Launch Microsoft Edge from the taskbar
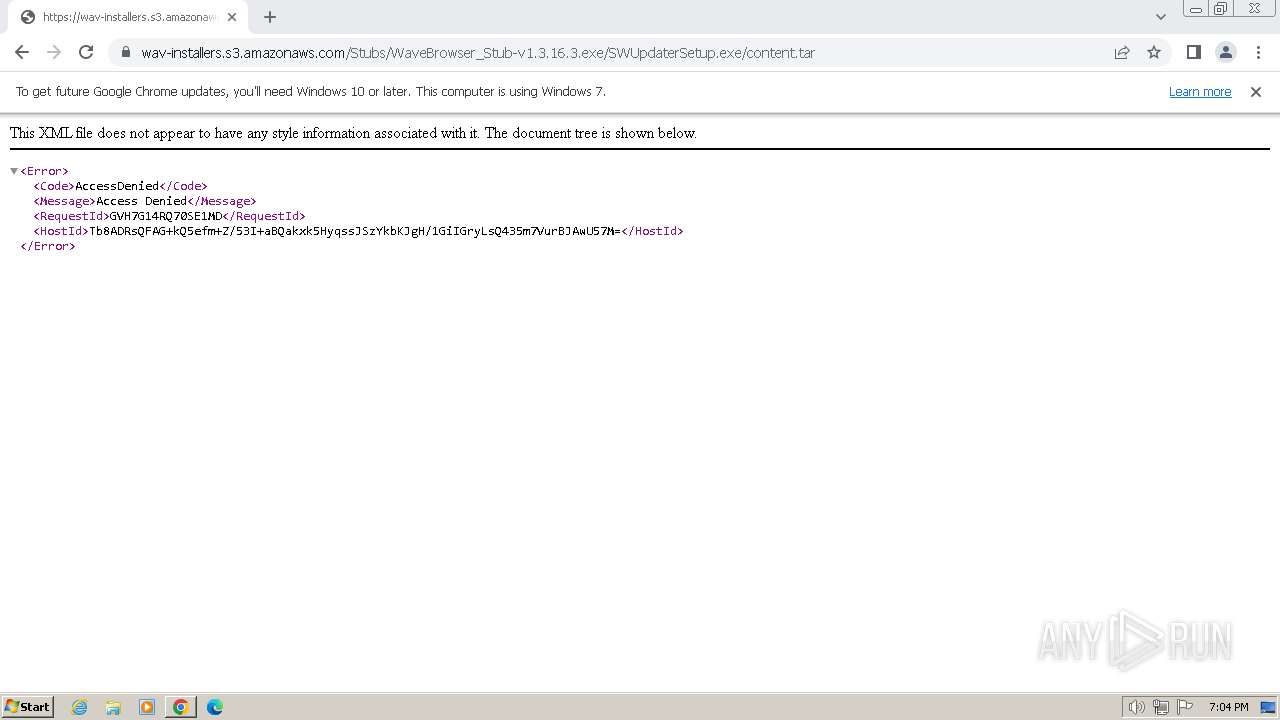The height and width of the screenshot is (720, 1280). pyautogui.click(x=215, y=707)
